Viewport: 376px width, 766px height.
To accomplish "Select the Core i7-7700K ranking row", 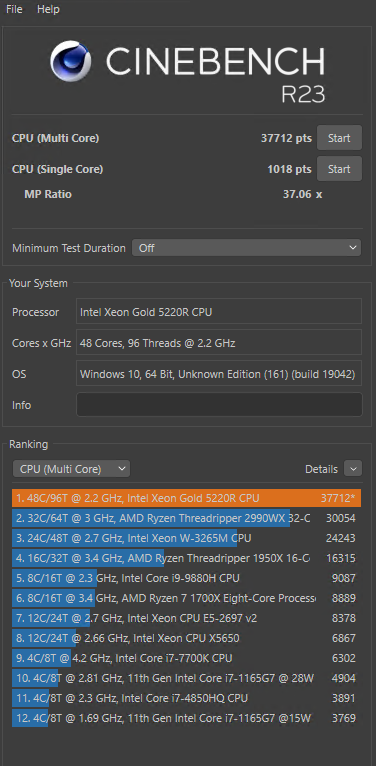I will [187, 659].
